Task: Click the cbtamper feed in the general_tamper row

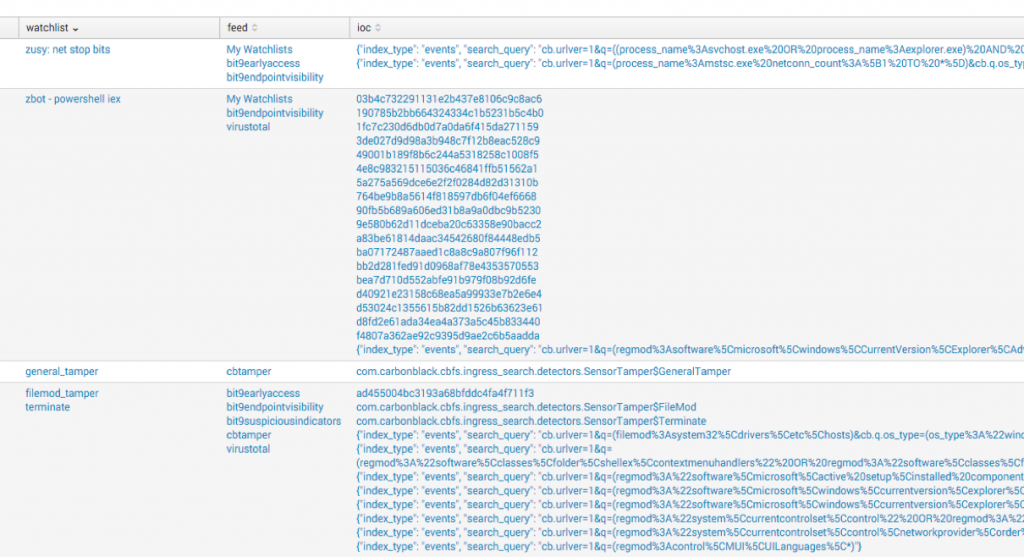Action: pyautogui.click(x=249, y=371)
